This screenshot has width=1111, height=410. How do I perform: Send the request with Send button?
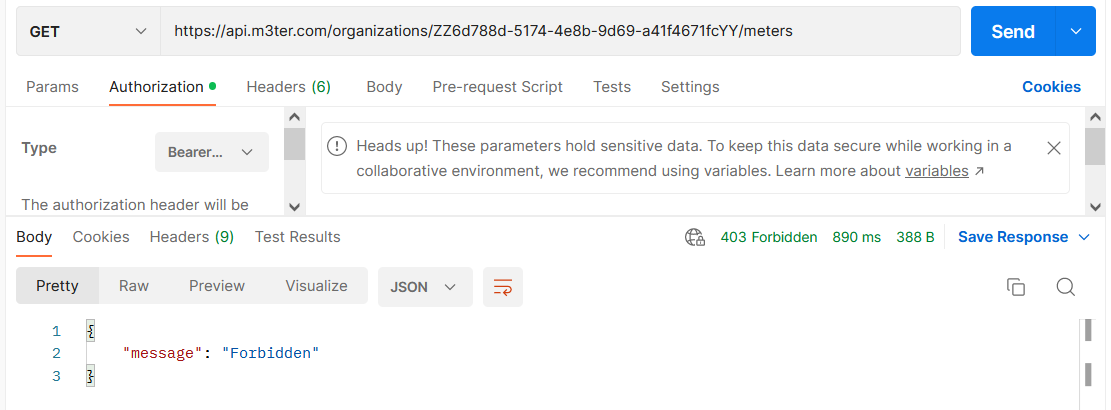click(1013, 31)
